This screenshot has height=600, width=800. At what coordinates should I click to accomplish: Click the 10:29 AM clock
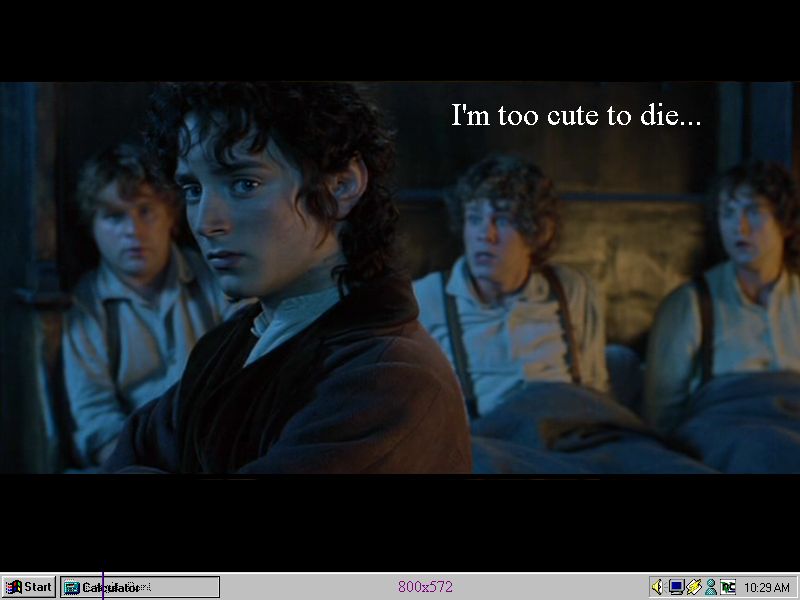point(767,587)
